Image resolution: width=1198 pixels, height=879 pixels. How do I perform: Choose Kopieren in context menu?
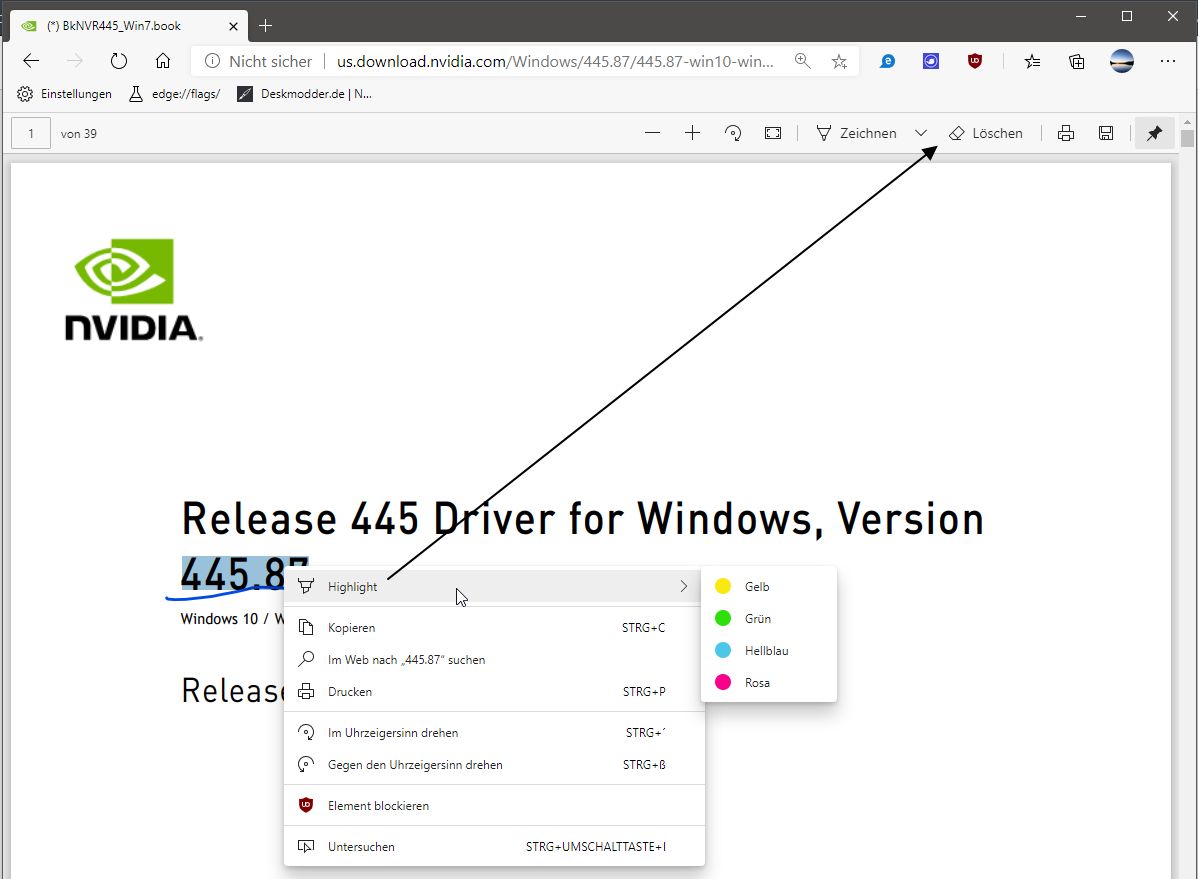point(494,628)
